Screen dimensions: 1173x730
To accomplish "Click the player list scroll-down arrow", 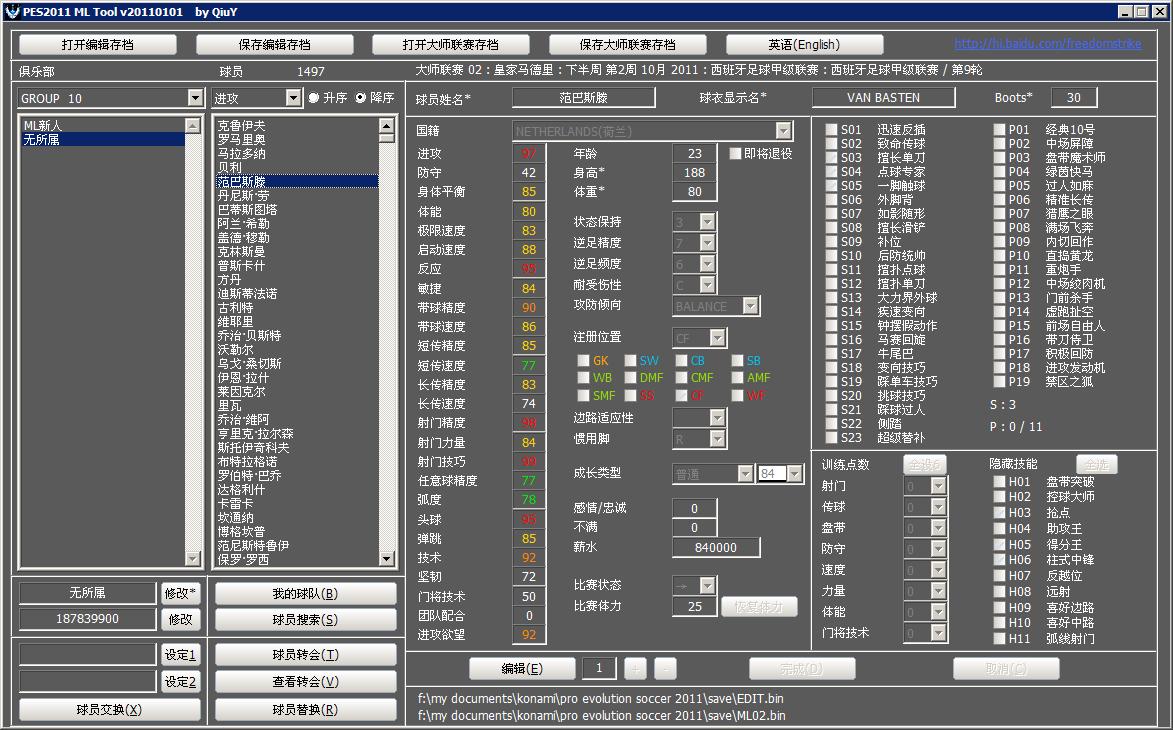I will coord(386,558).
